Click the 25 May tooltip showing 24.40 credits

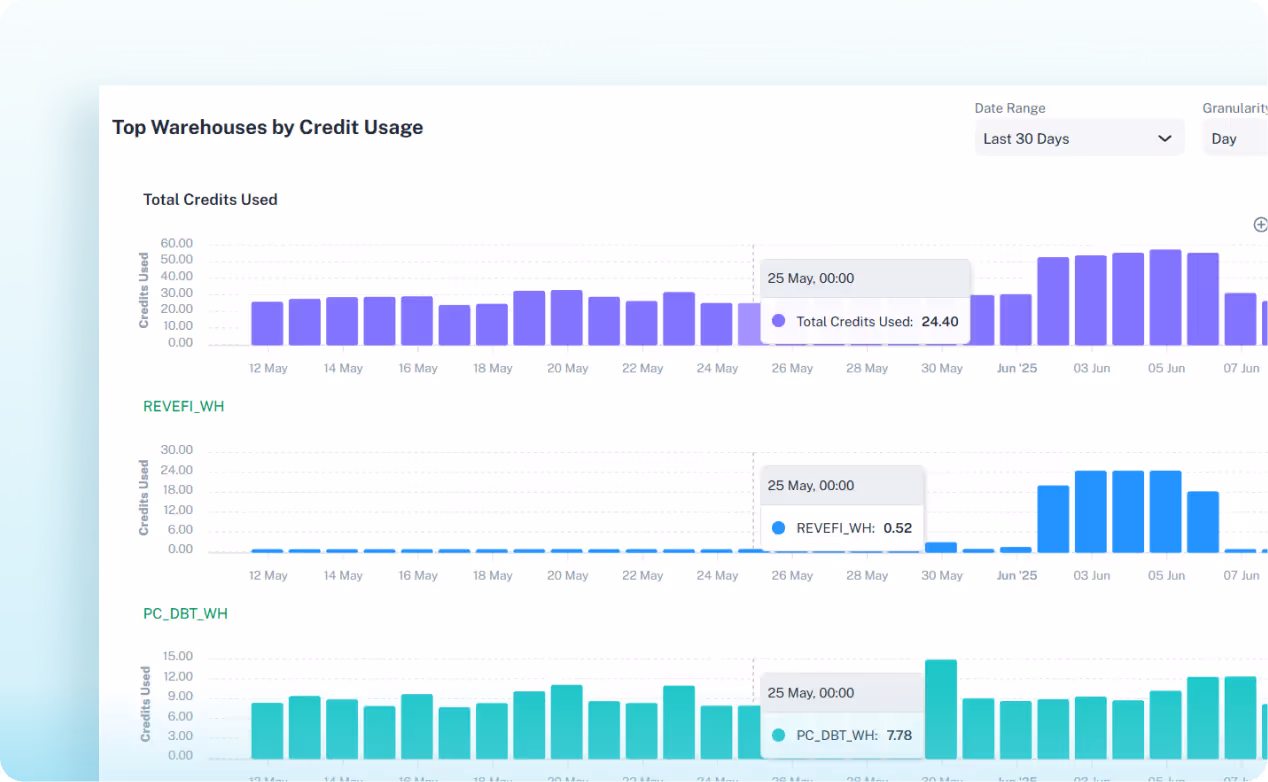tap(865, 300)
